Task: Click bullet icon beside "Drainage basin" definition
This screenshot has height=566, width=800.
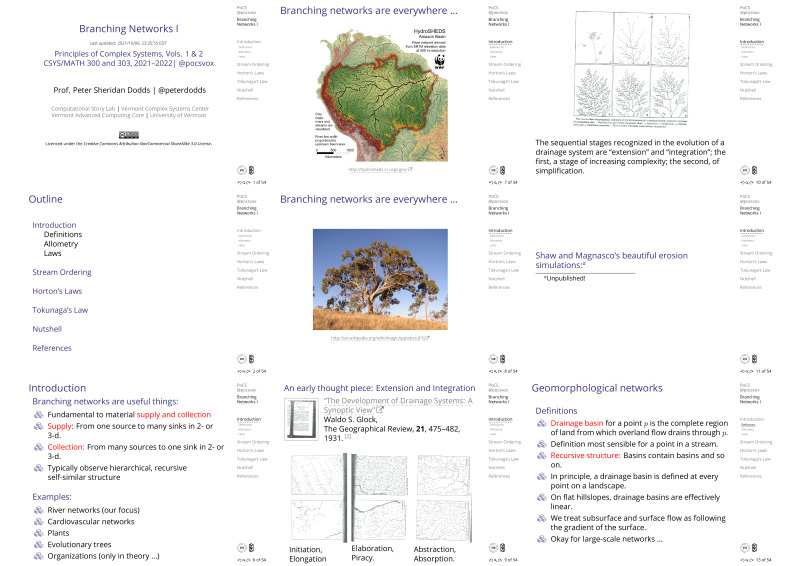Action: point(542,423)
